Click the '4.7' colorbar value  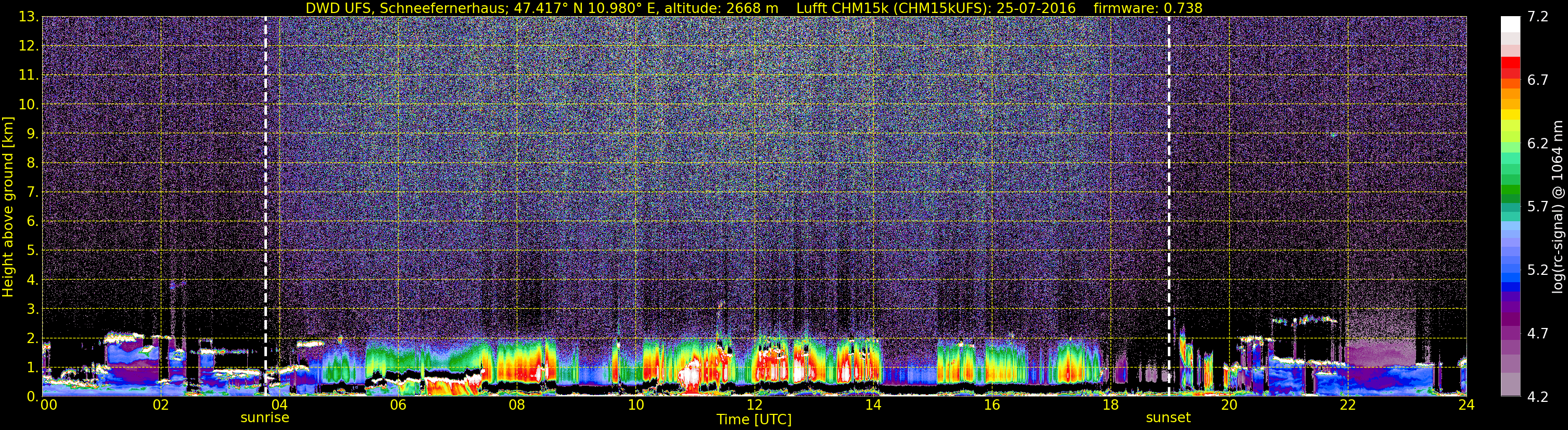coord(1538,334)
